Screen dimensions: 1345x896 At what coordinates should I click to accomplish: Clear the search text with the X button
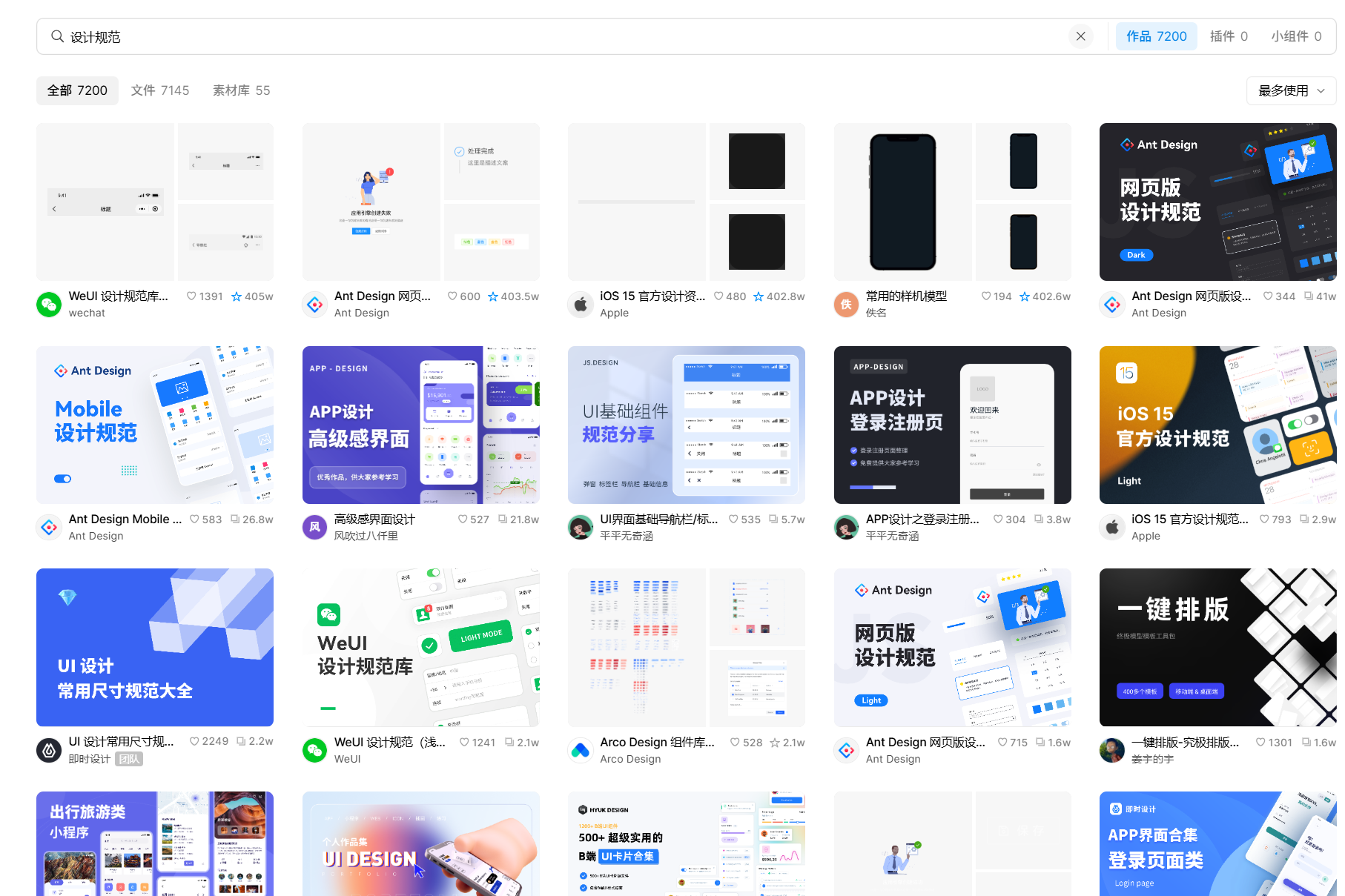click(x=1080, y=36)
